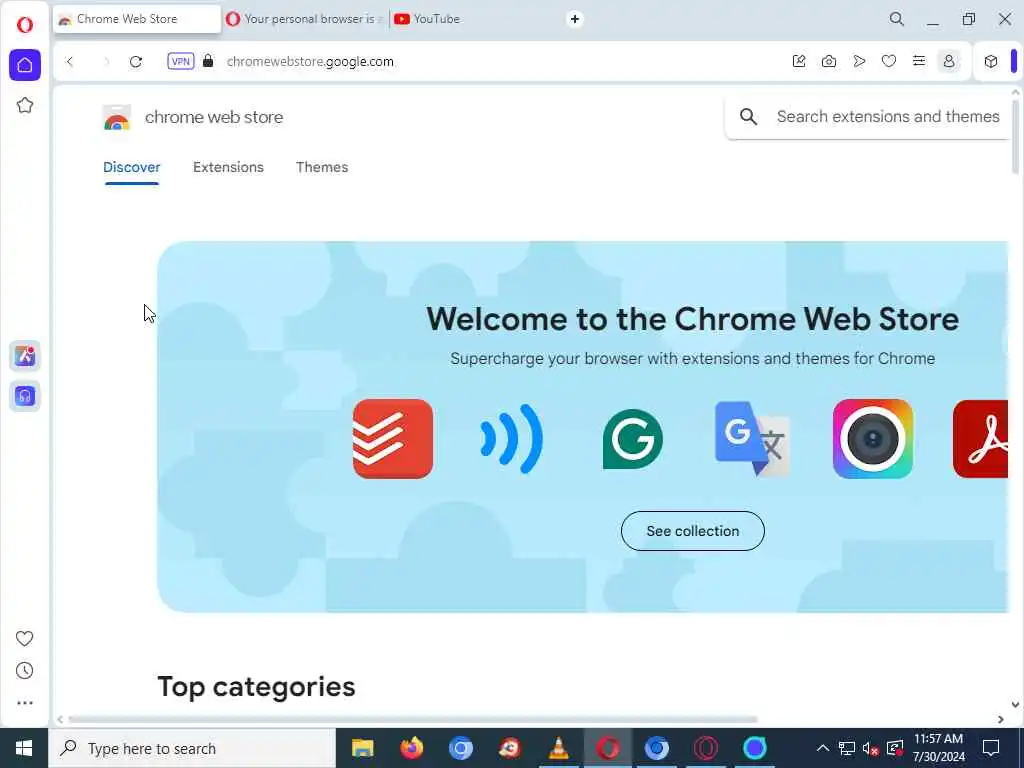Screen dimensions: 1024x768
Task: Open the Speed Dial home sidebar icon
Action: click(25, 65)
